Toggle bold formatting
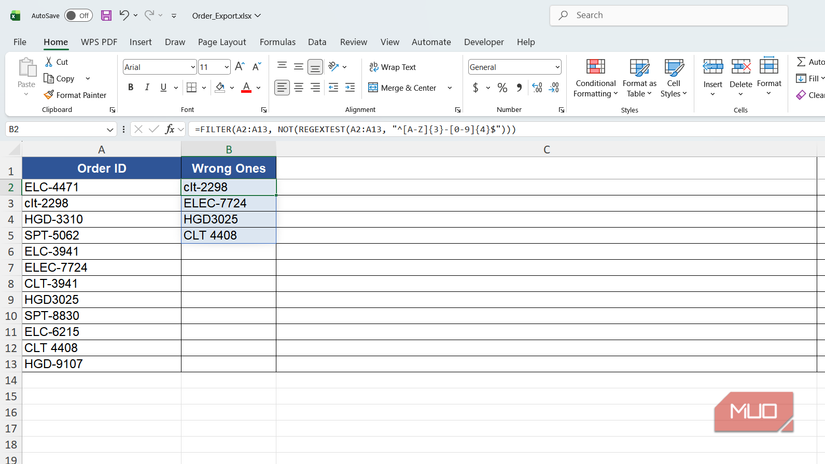Screen dimensions: 825x464 130,87
